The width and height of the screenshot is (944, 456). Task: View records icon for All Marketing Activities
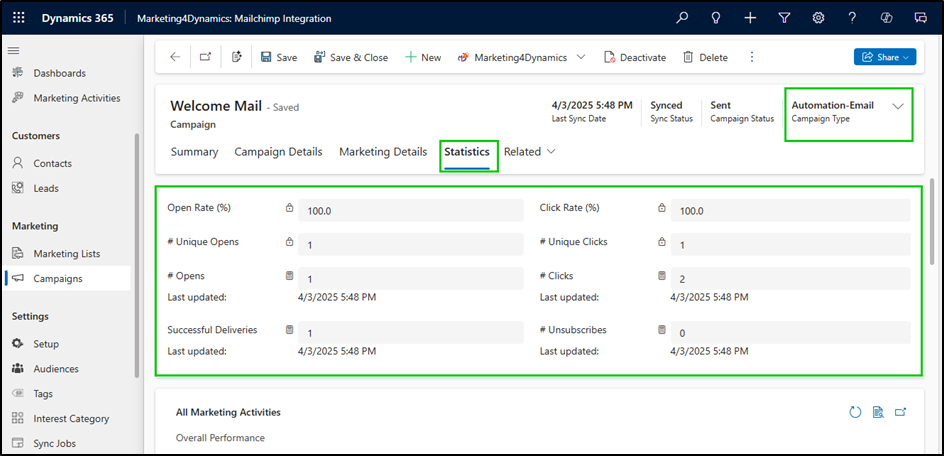point(878,412)
